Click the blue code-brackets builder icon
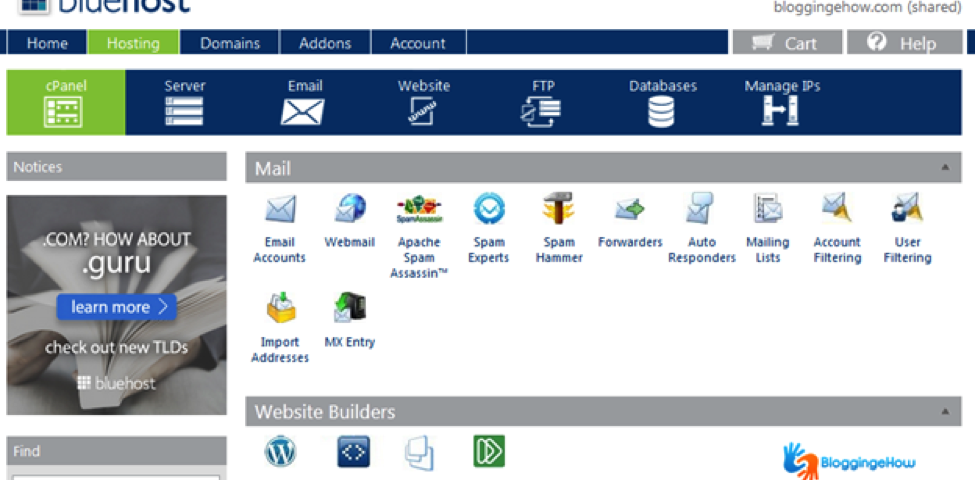975x480 pixels. [353, 452]
